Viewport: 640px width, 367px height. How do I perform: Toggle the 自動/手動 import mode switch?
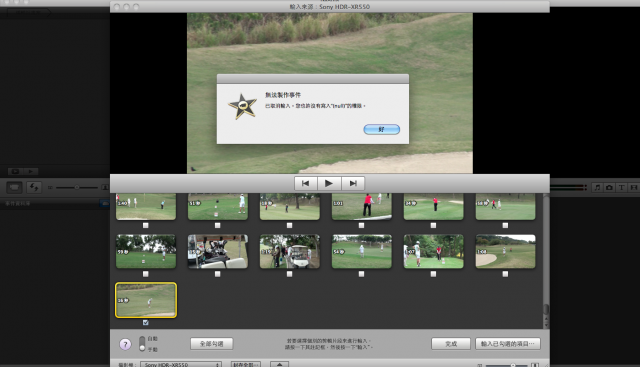[x=142, y=344]
